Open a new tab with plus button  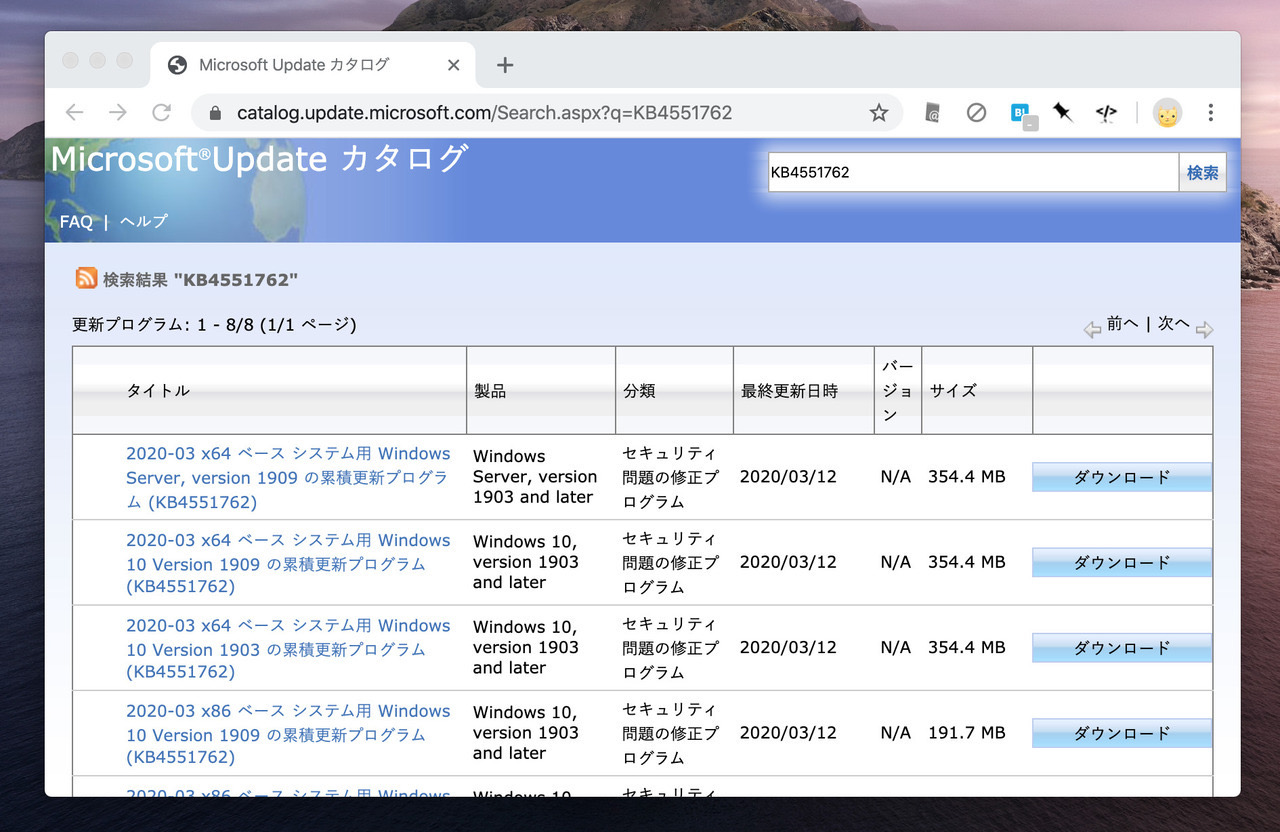point(505,65)
